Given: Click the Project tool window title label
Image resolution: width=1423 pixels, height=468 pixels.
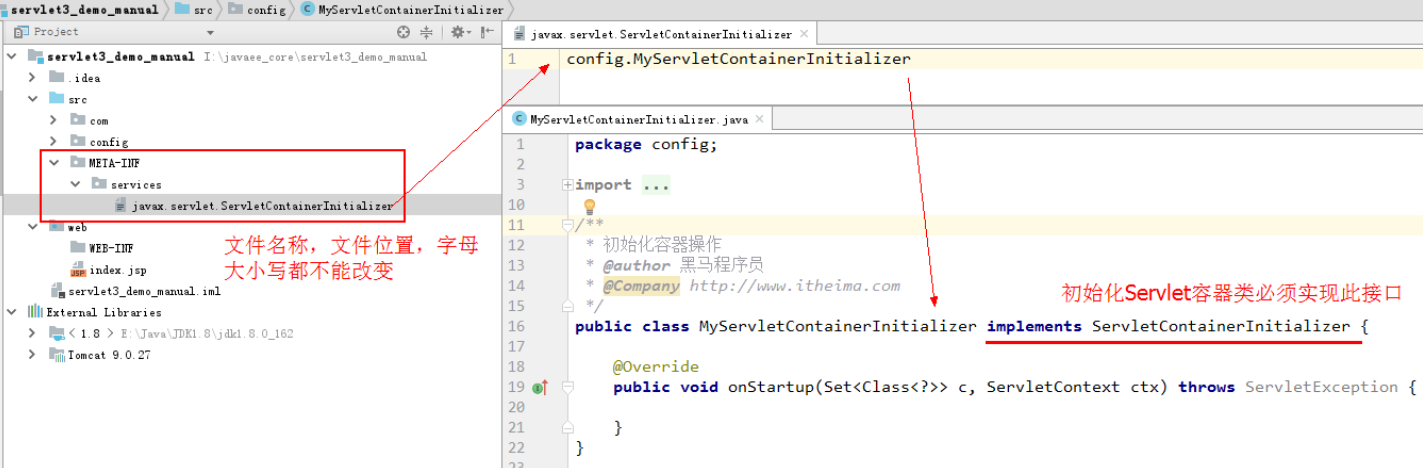Looking at the screenshot, I should click(56, 32).
